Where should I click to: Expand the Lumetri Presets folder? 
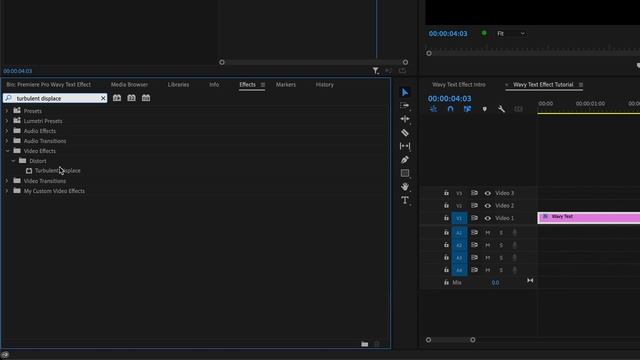pos(7,121)
